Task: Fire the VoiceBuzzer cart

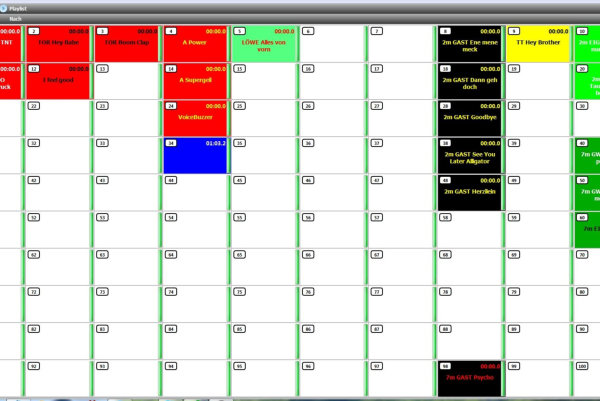Action: click(x=196, y=118)
